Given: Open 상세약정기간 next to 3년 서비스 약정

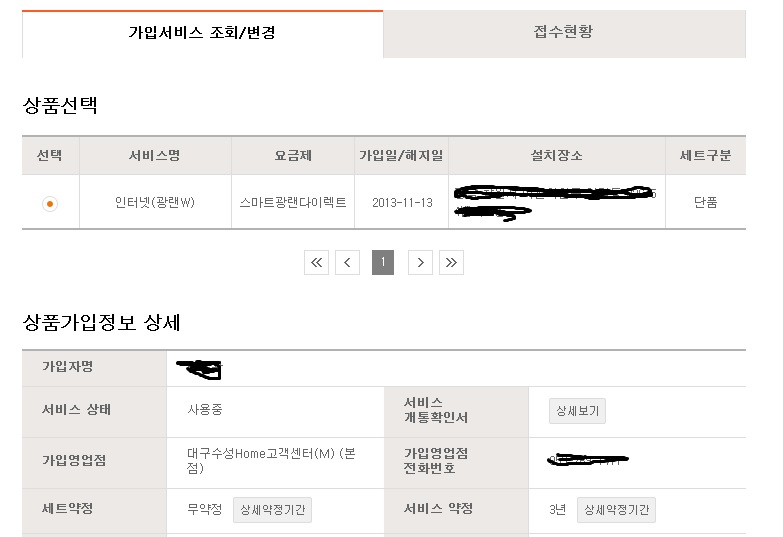Looking at the screenshot, I should click(x=616, y=509).
